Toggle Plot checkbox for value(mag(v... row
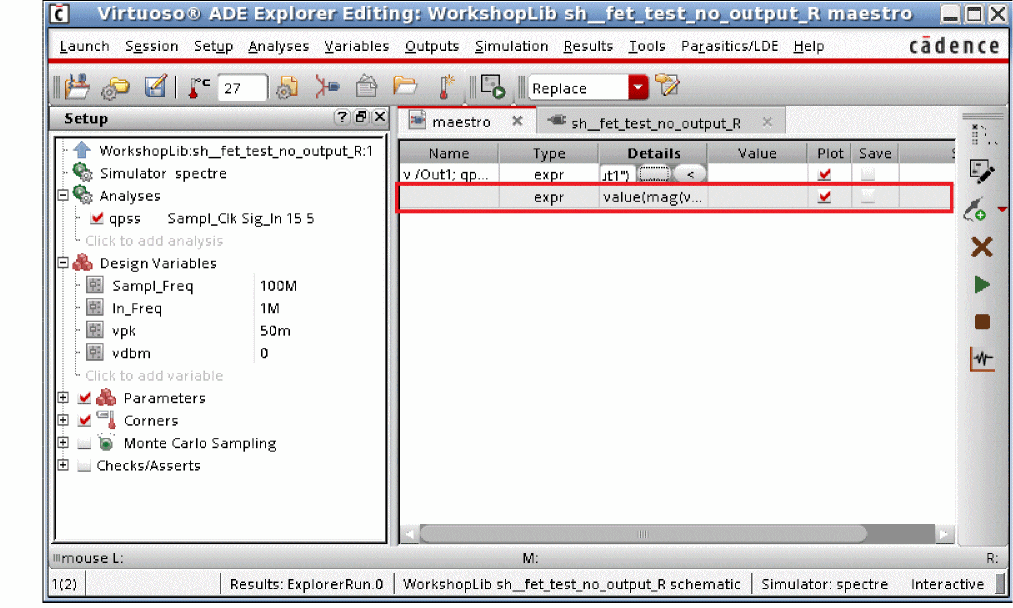The image size is (1013, 608). (x=824, y=197)
